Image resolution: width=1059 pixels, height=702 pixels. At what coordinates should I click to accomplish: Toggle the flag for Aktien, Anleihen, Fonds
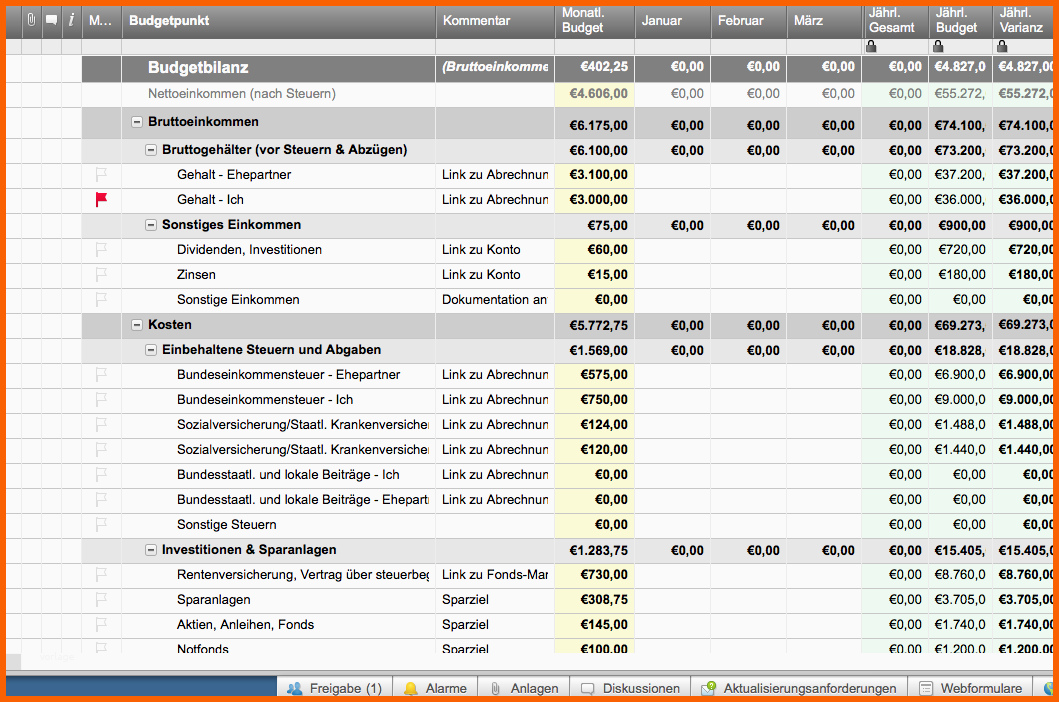tap(101, 625)
